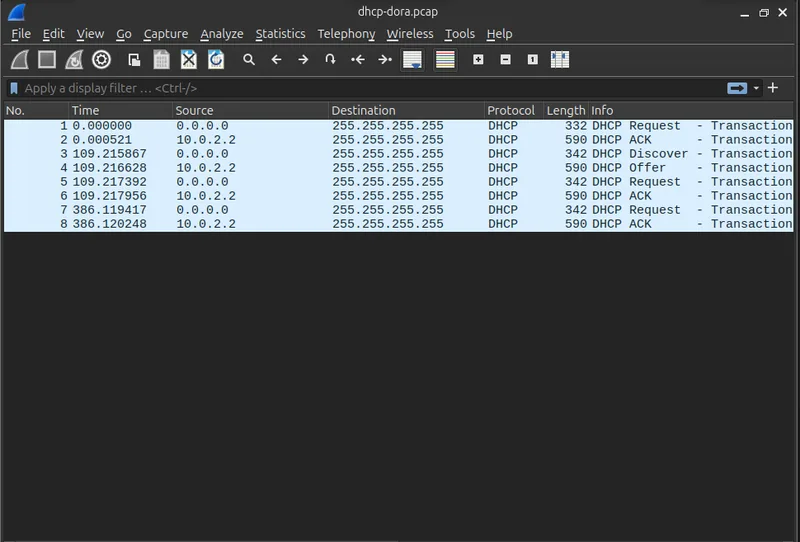Open the Telephony menu
The height and width of the screenshot is (542, 800).
(x=346, y=34)
